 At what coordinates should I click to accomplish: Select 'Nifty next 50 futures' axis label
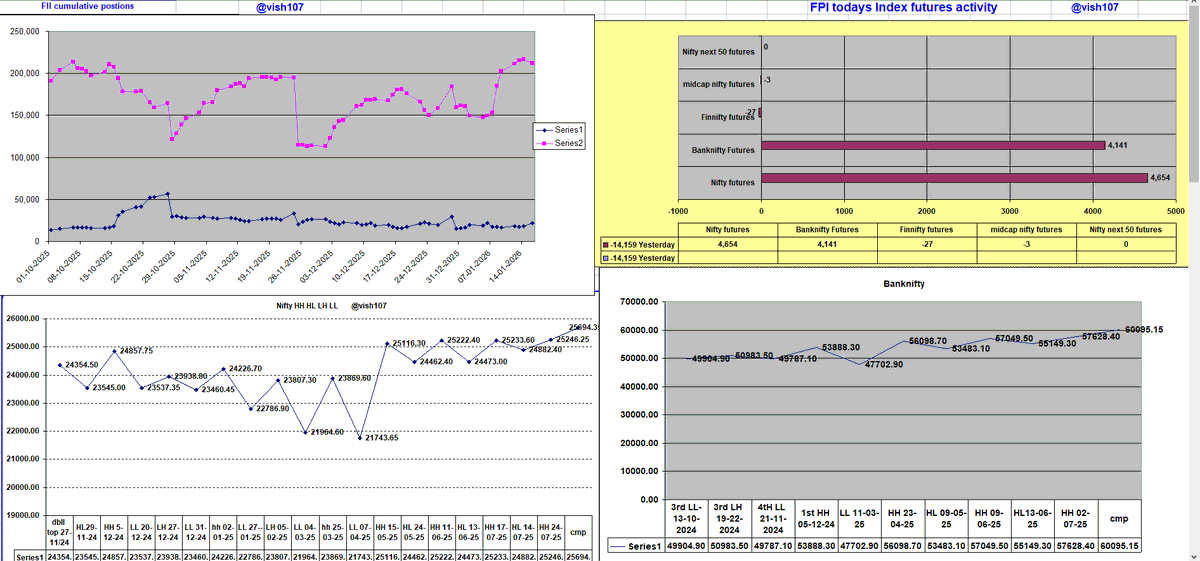pyautogui.click(x=716, y=51)
